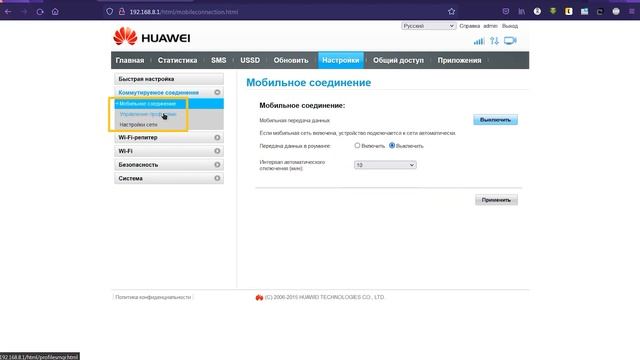Bookmark this page with the star icon
640x360 pixels.
tap(451, 12)
